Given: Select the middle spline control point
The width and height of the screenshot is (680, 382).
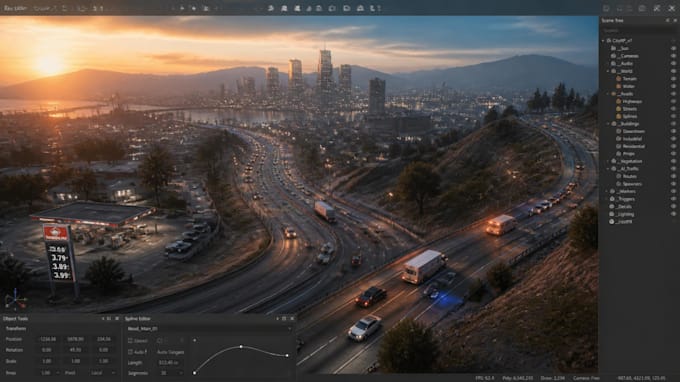Looking at the screenshot, I should 241,347.
